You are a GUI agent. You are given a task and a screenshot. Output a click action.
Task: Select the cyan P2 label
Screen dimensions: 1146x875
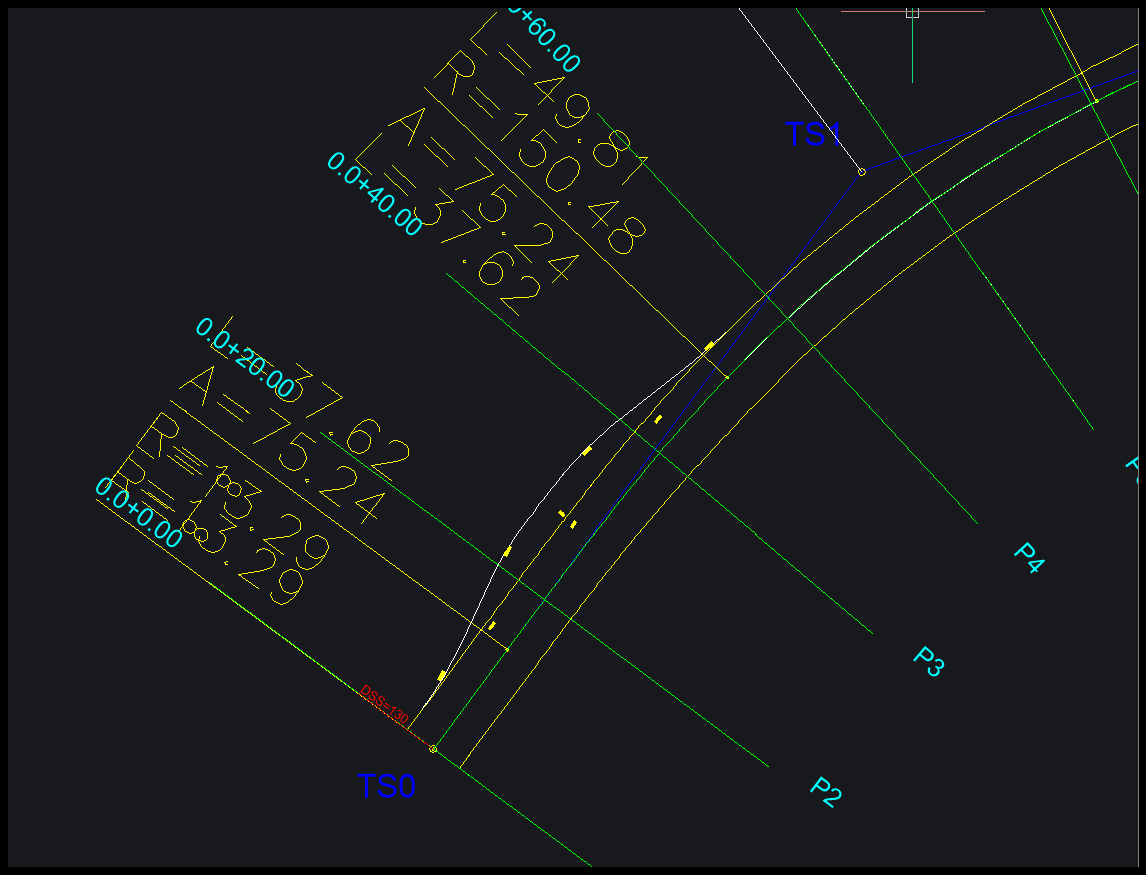tap(826, 792)
